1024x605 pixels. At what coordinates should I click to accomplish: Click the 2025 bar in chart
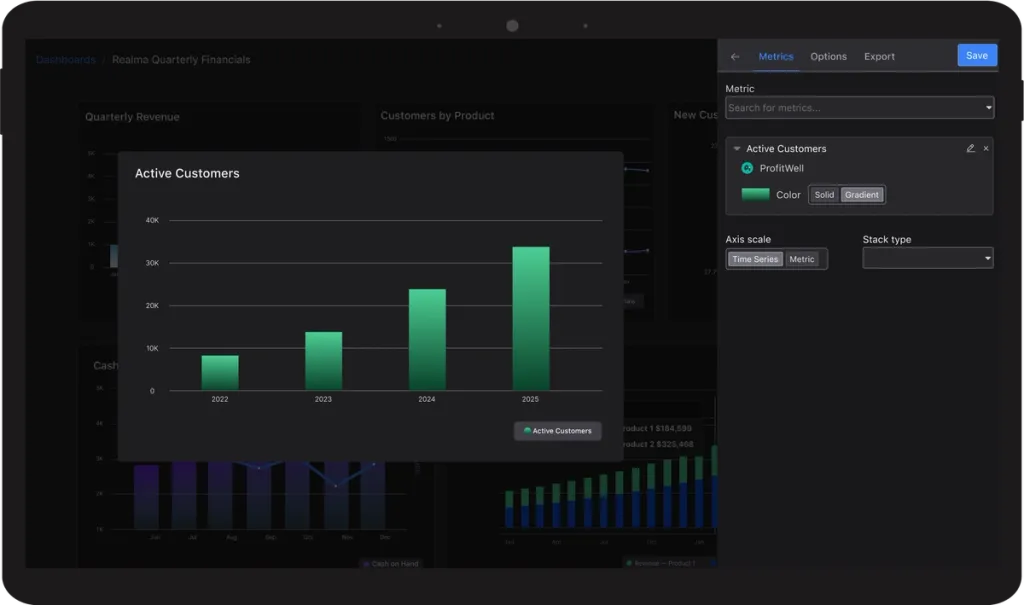531,318
